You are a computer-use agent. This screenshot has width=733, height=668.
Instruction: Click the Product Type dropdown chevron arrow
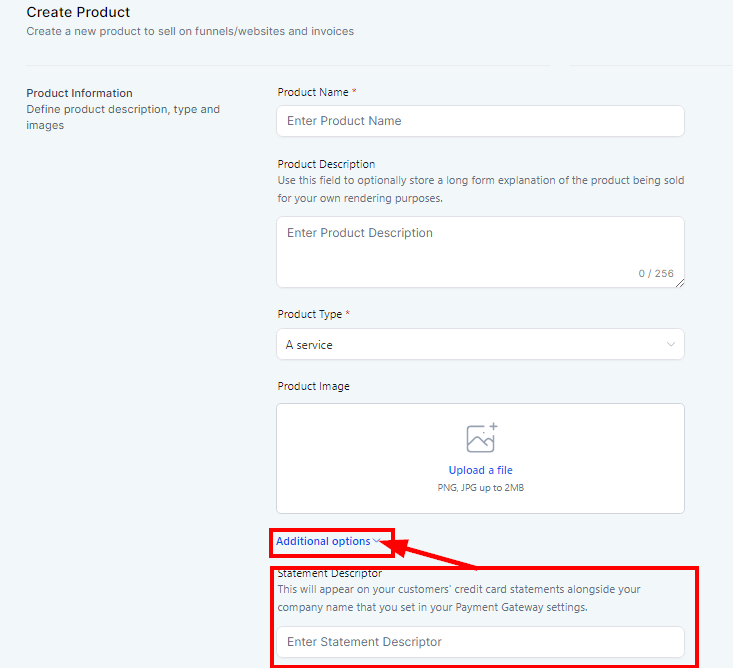(x=670, y=345)
